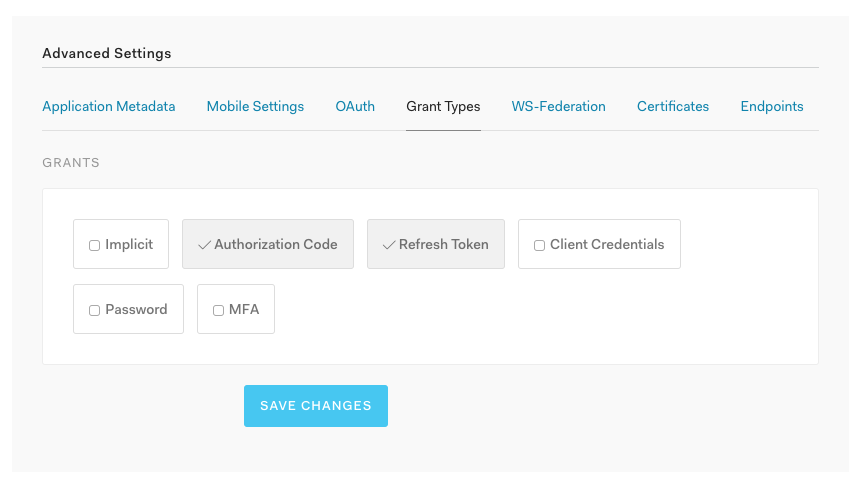Check the Password grant checkbox square

95,310
